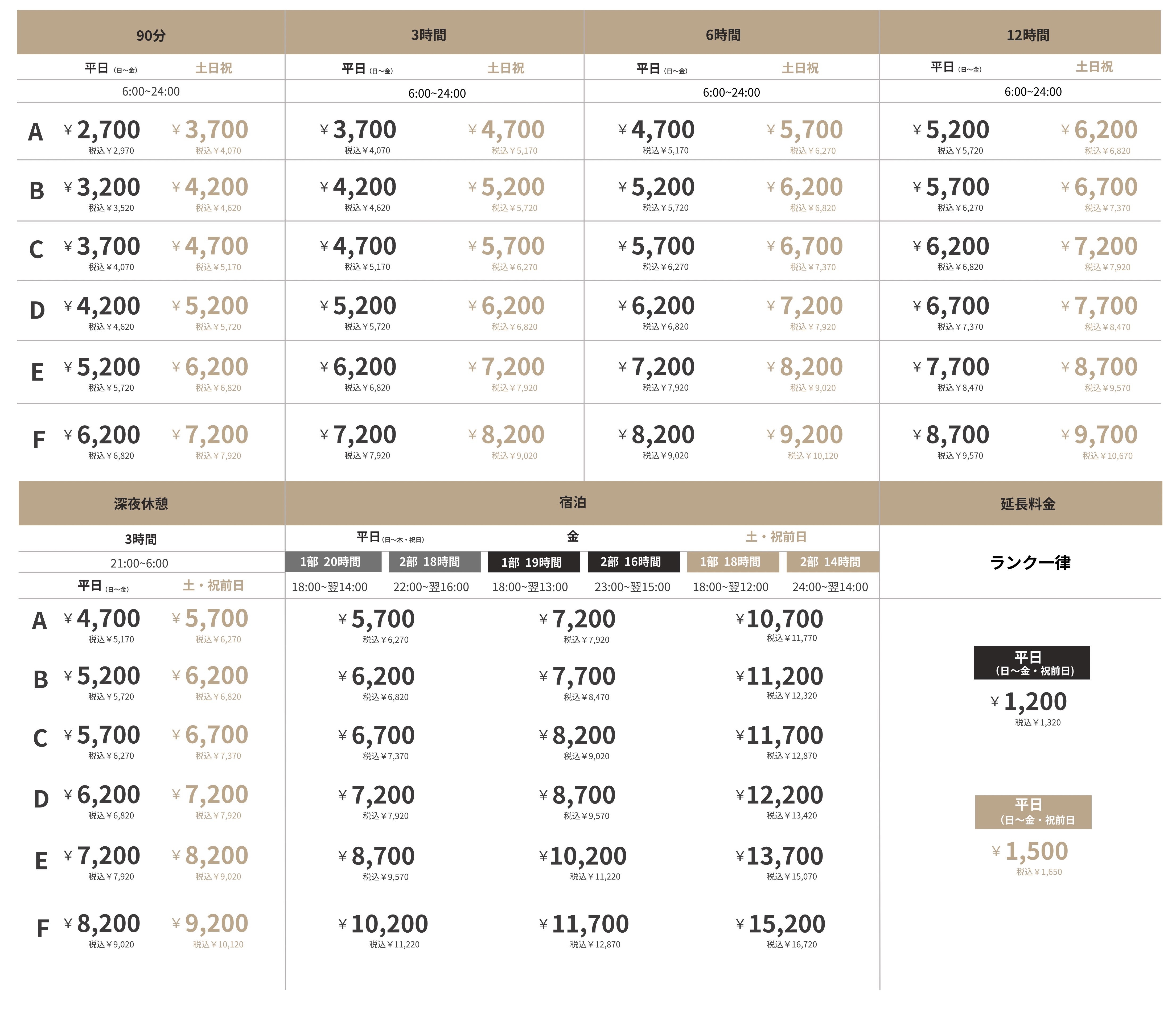Image resolution: width=1176 pixels, height=1009 pixels.
Task: Click the tan 平日 extension fee badge
Action: tap(1033, 812)
